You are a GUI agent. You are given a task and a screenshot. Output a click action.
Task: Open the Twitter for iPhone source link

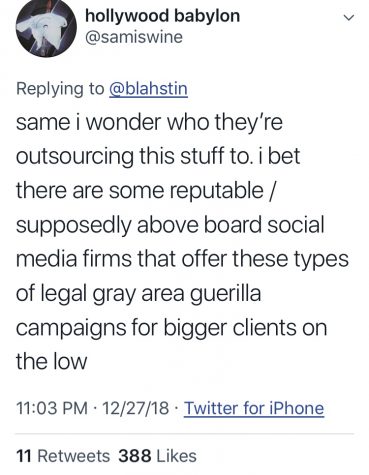(x=254, y=408)
